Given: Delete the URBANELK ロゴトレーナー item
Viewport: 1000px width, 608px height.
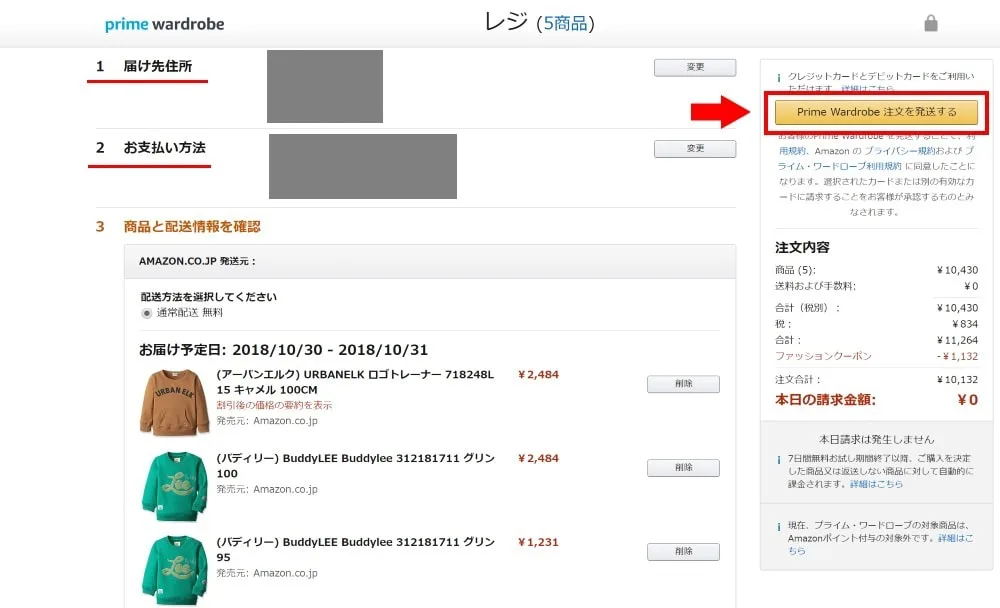Looking at the screenshot, I should pos(683,384).
